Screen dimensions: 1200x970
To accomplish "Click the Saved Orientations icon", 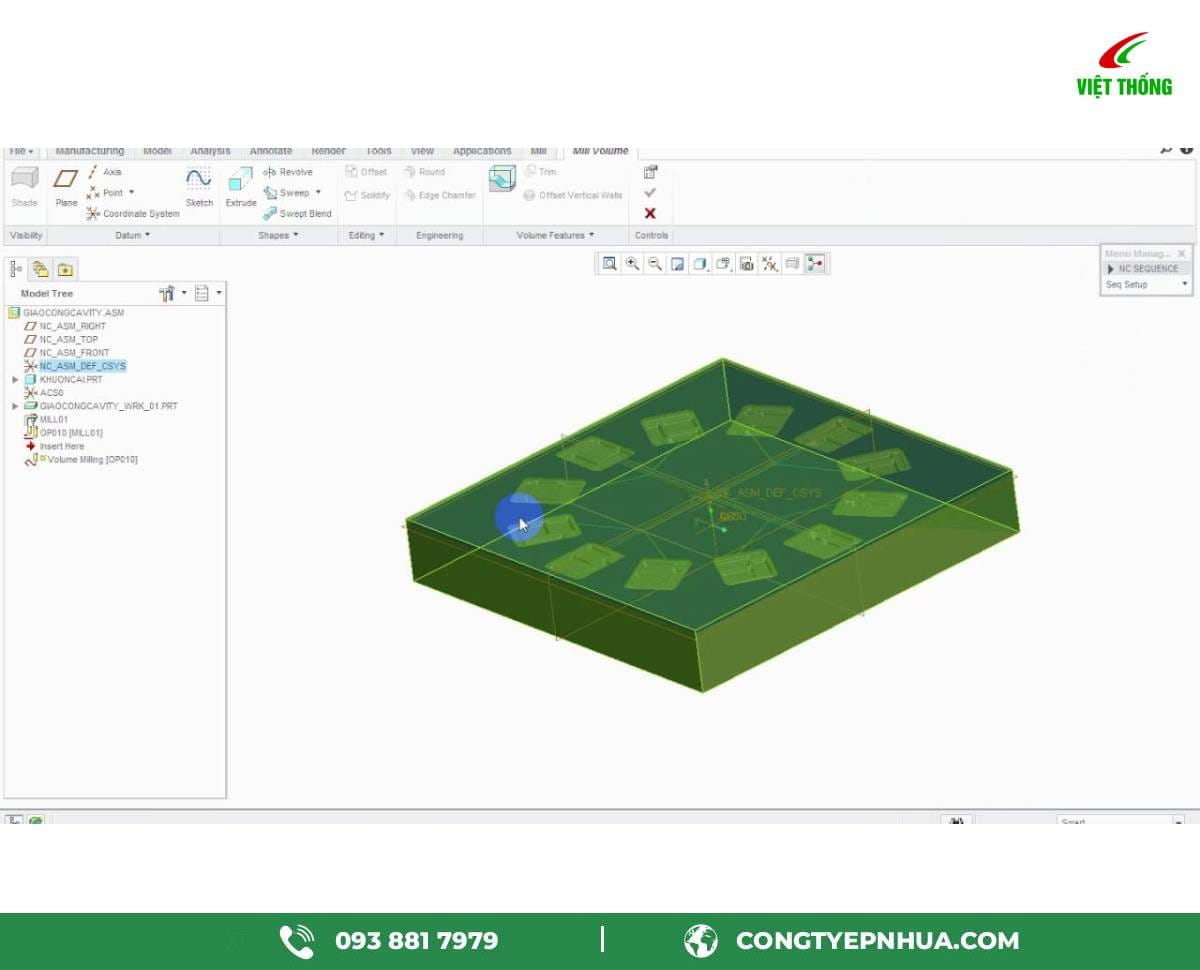I will click(724, 264).
